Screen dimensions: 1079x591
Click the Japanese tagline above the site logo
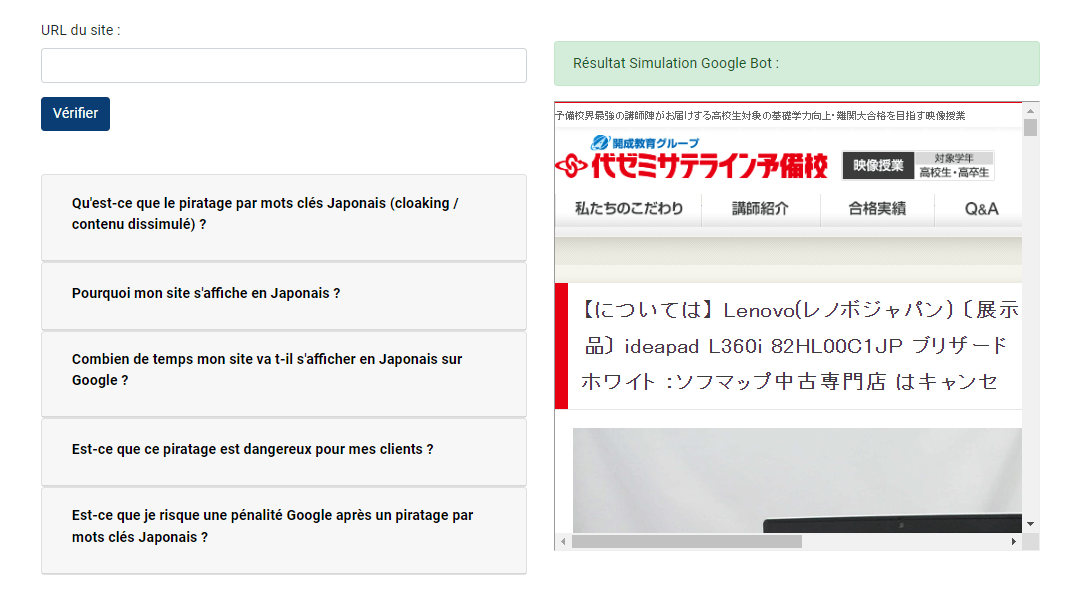pos(760,116)
